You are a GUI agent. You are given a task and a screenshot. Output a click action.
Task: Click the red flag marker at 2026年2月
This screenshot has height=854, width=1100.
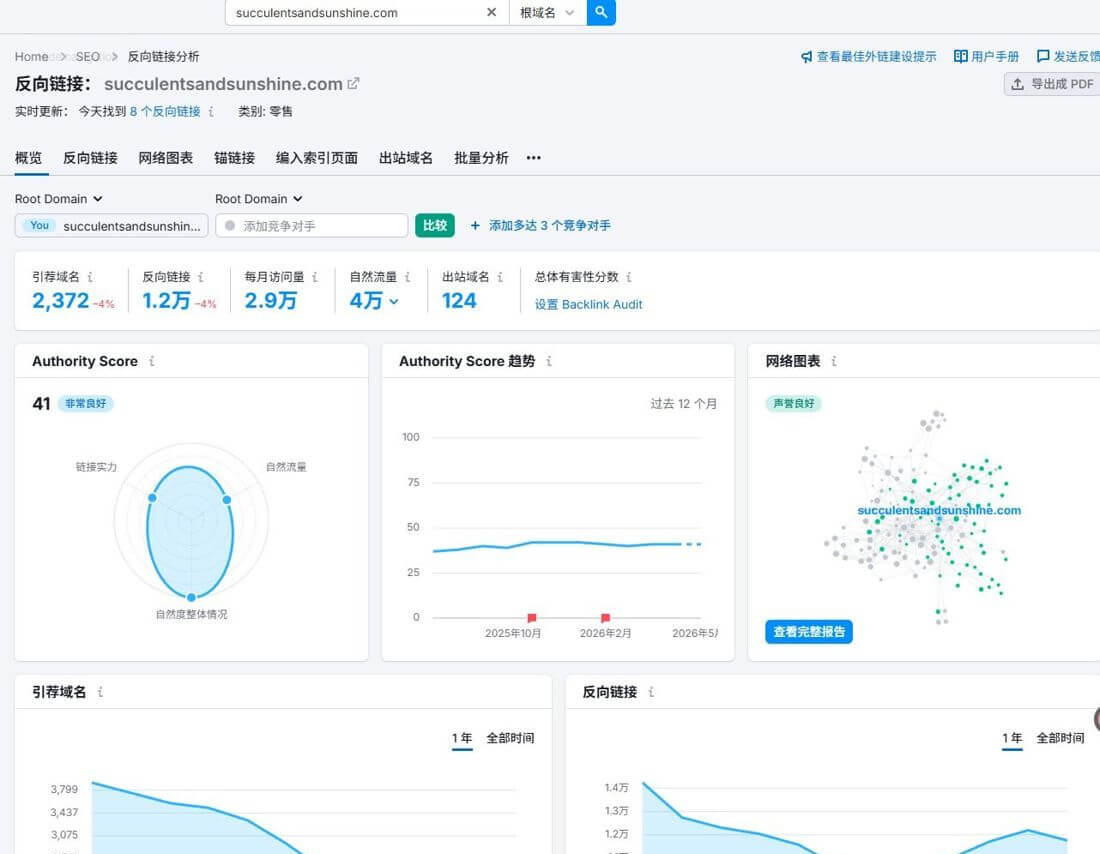(x=605, y=618)
